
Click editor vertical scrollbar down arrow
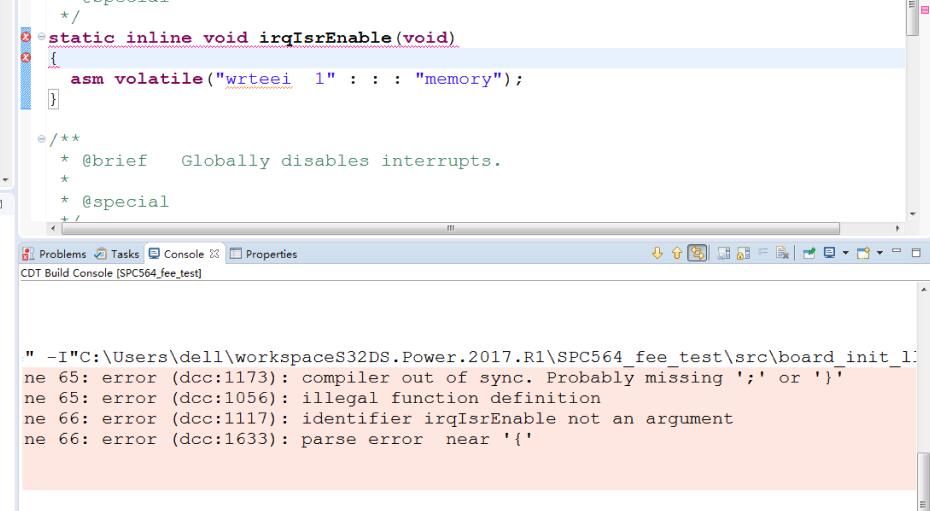click(x=913, y=214)
